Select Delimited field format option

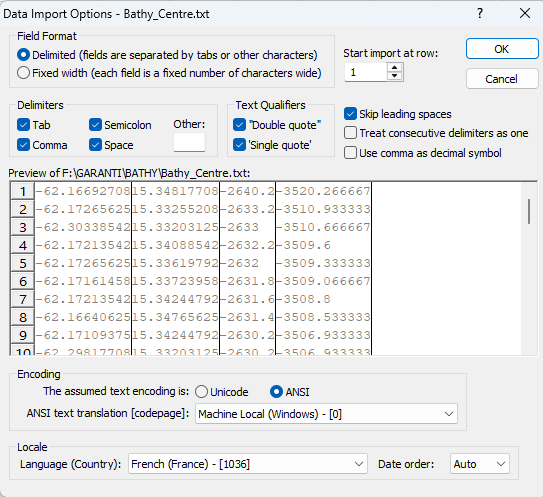(23, 55)
